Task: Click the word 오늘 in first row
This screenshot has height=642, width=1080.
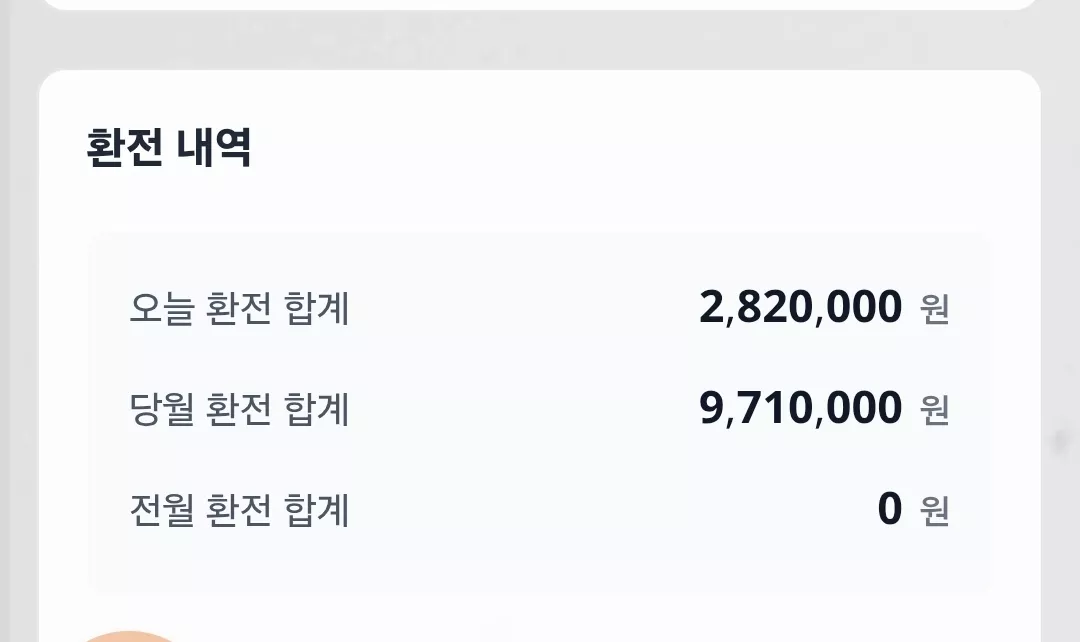Action: click(162, 308)
